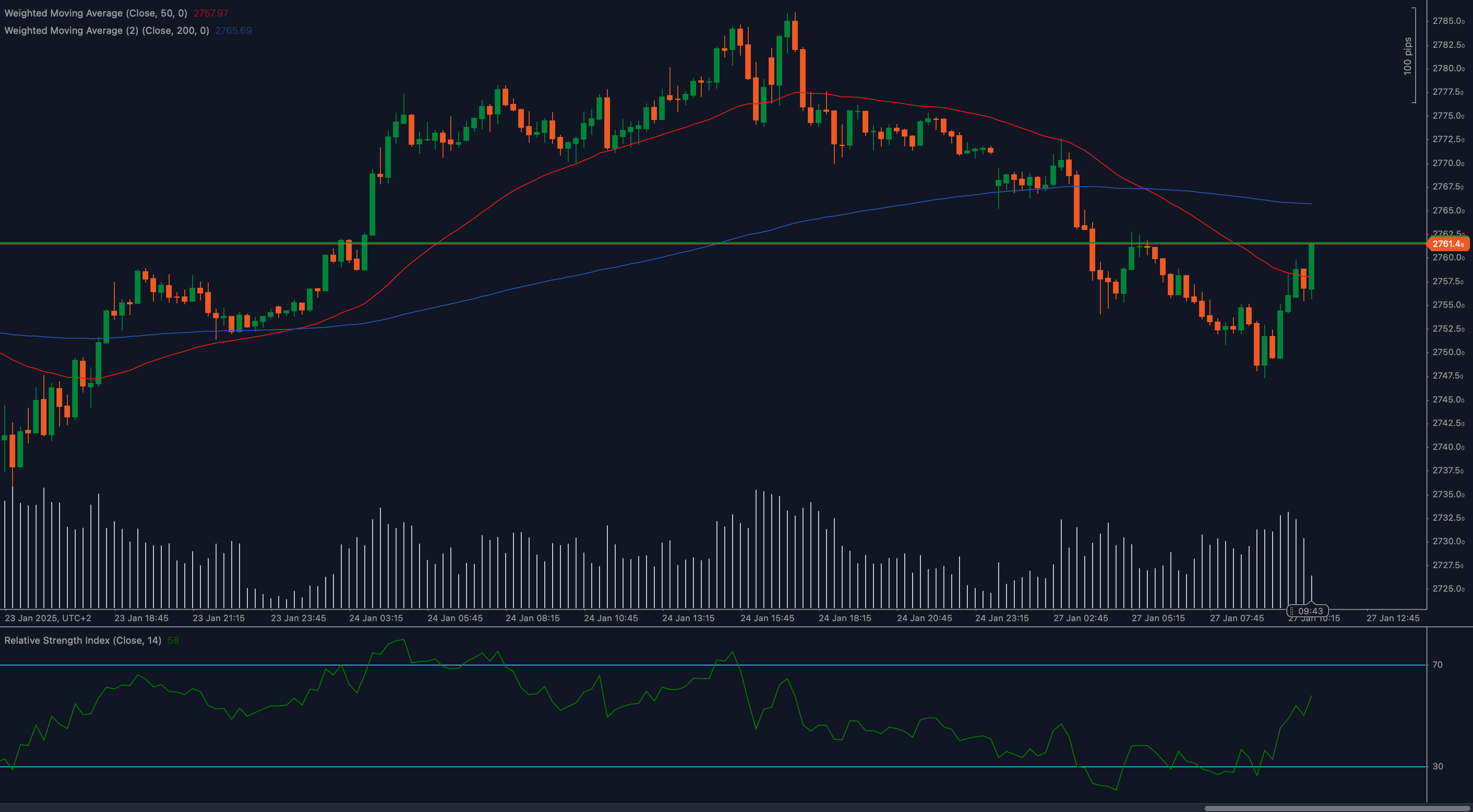Click the 2785.0 price axis label

pyautogui.click(x=1448, y=21)
